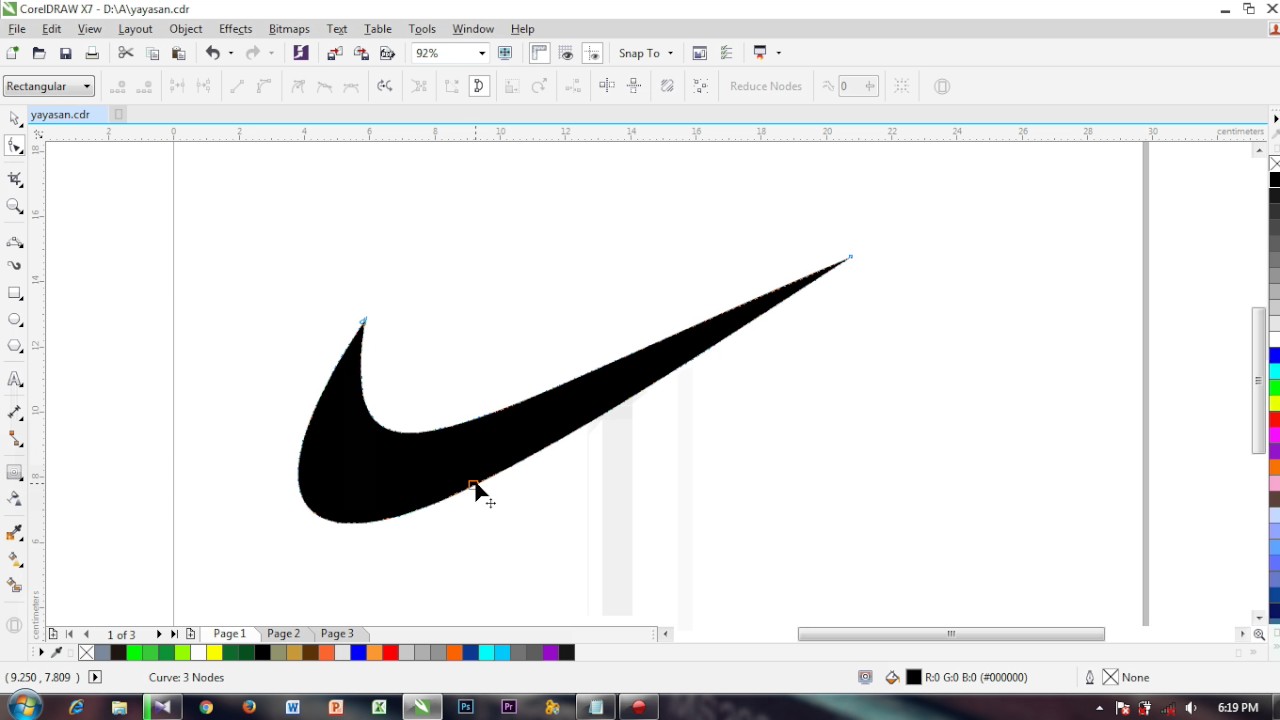Jump to the last page
This screenshot has width=1280, height=720.
point(174,634)
